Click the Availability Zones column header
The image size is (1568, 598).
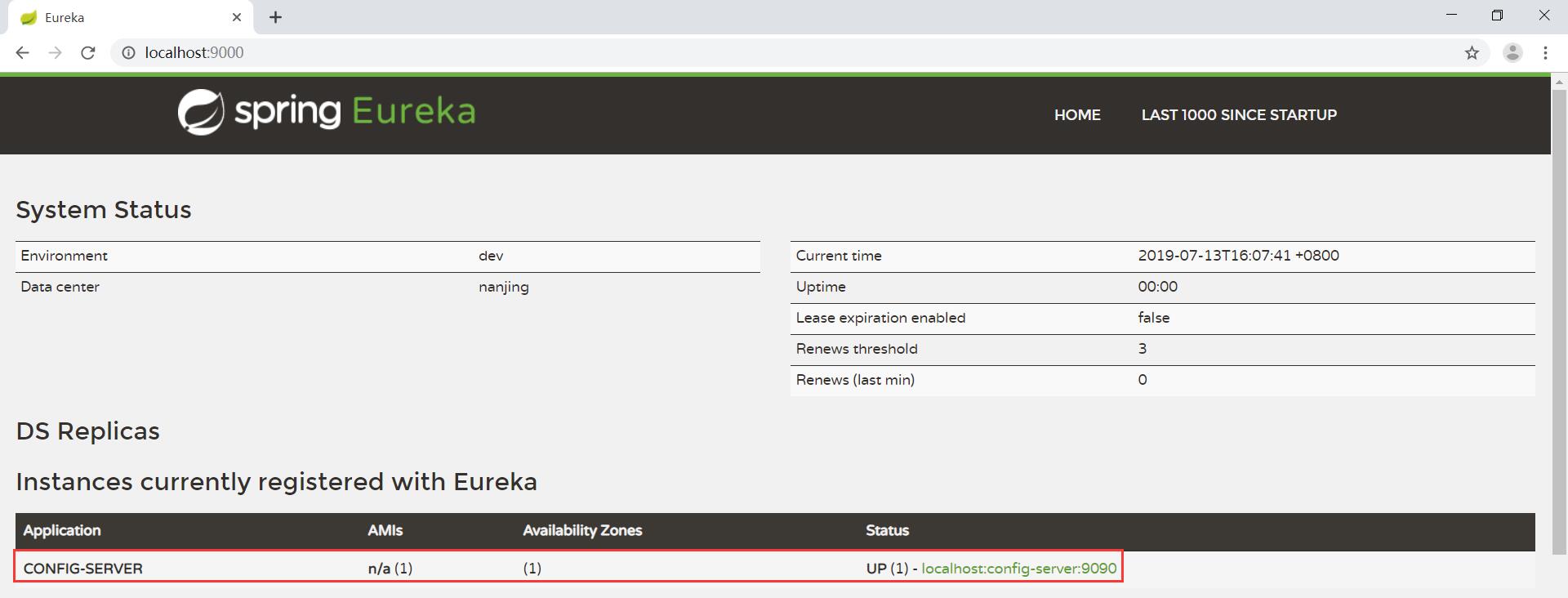pyautogui.click(x=582, y=530)
